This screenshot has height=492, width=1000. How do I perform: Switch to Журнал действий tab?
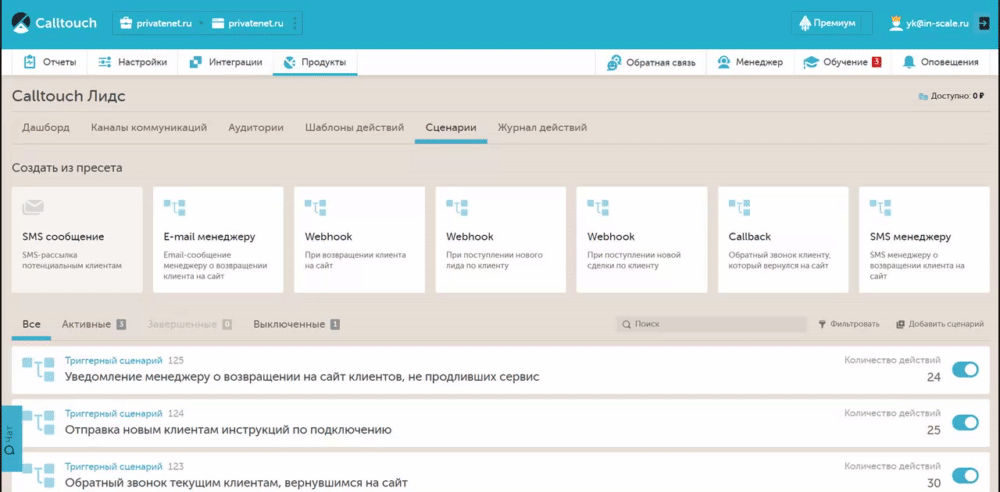pyautogui.click(x=543, y=128)
